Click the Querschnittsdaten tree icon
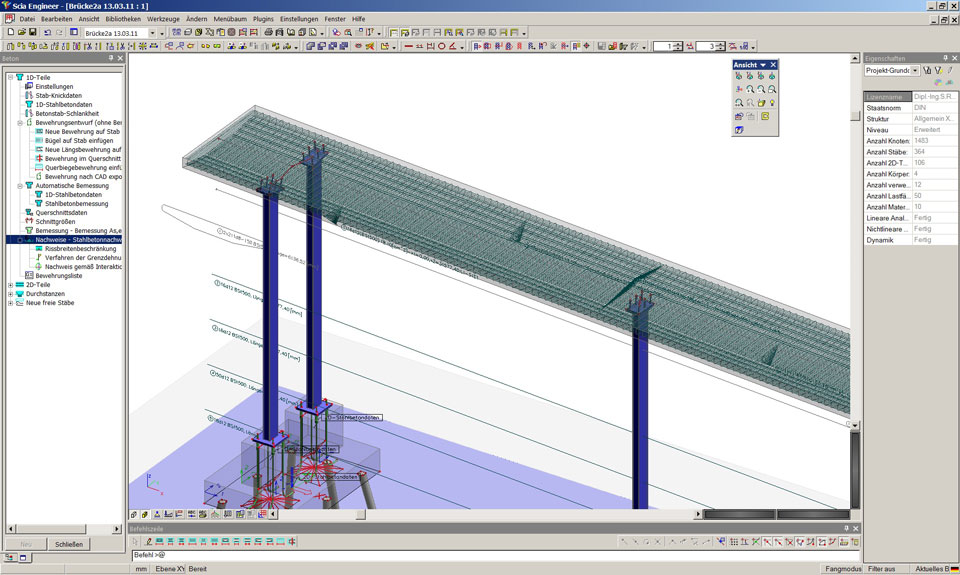 coord(28,212)
